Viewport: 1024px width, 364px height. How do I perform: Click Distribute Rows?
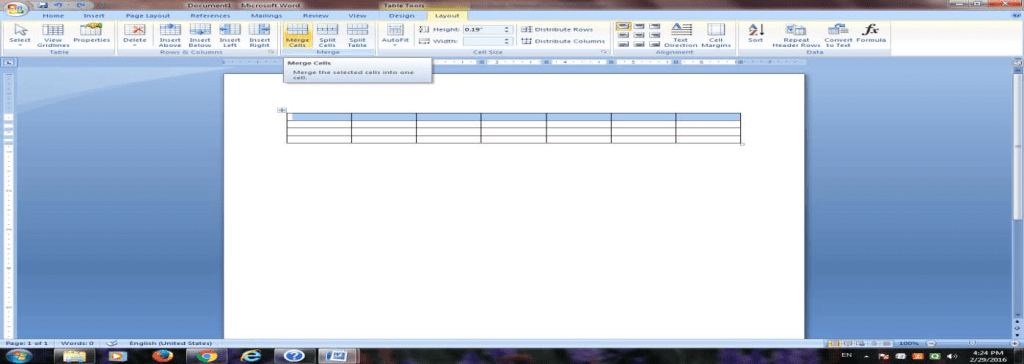557,30
